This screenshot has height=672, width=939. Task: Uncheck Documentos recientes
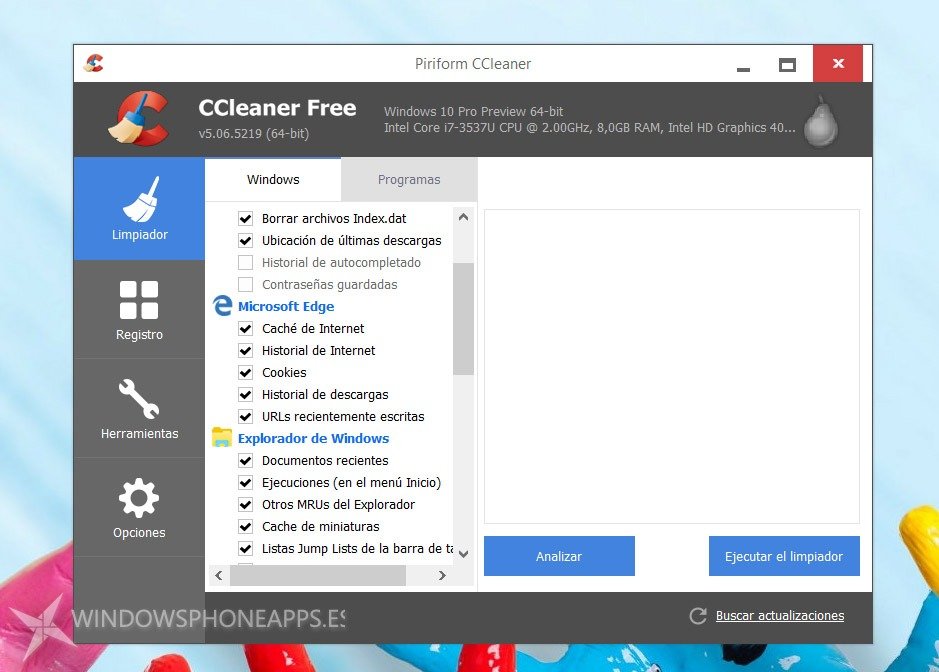(246, 461)
